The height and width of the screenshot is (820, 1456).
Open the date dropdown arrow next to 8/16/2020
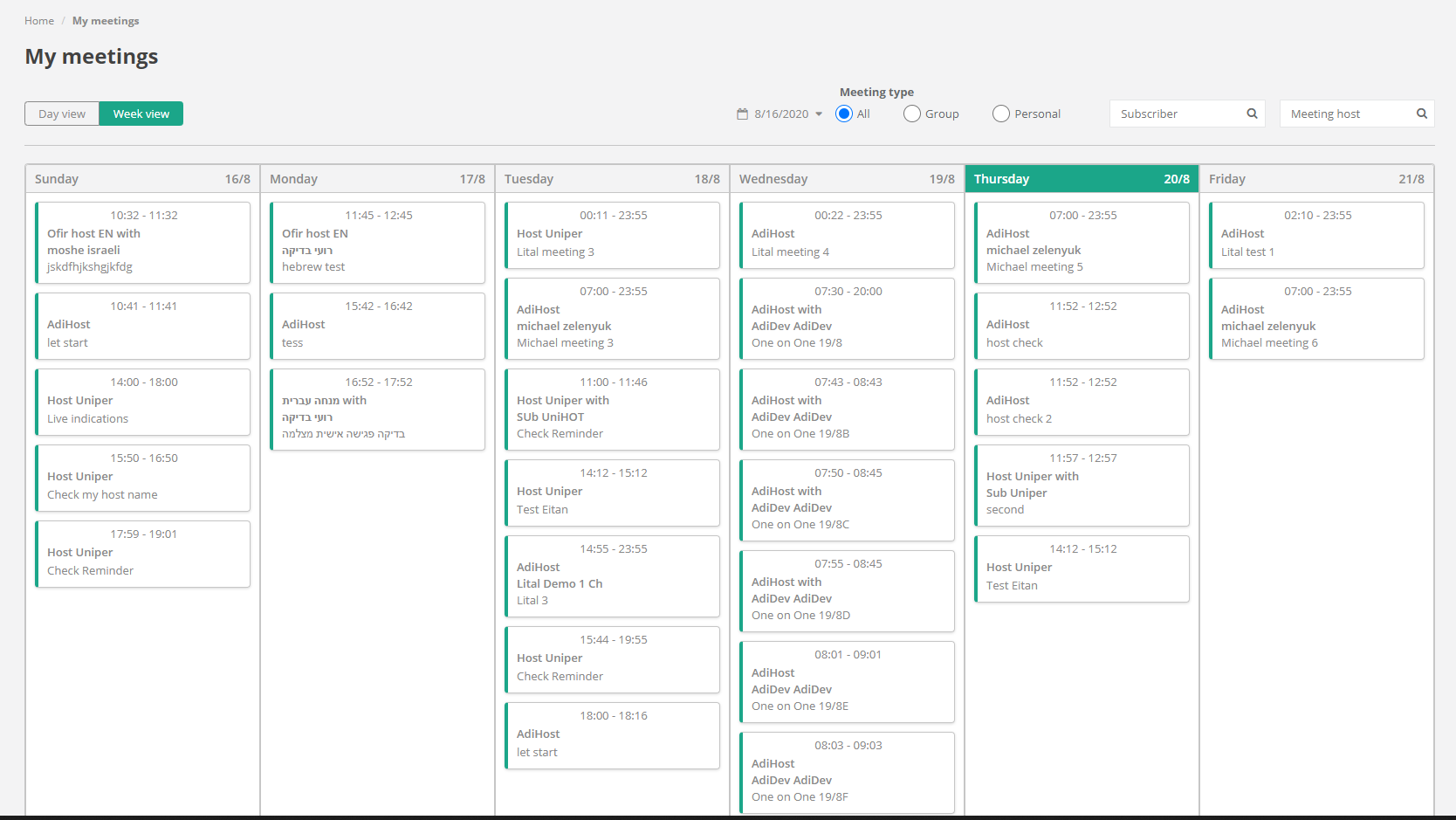819,114
